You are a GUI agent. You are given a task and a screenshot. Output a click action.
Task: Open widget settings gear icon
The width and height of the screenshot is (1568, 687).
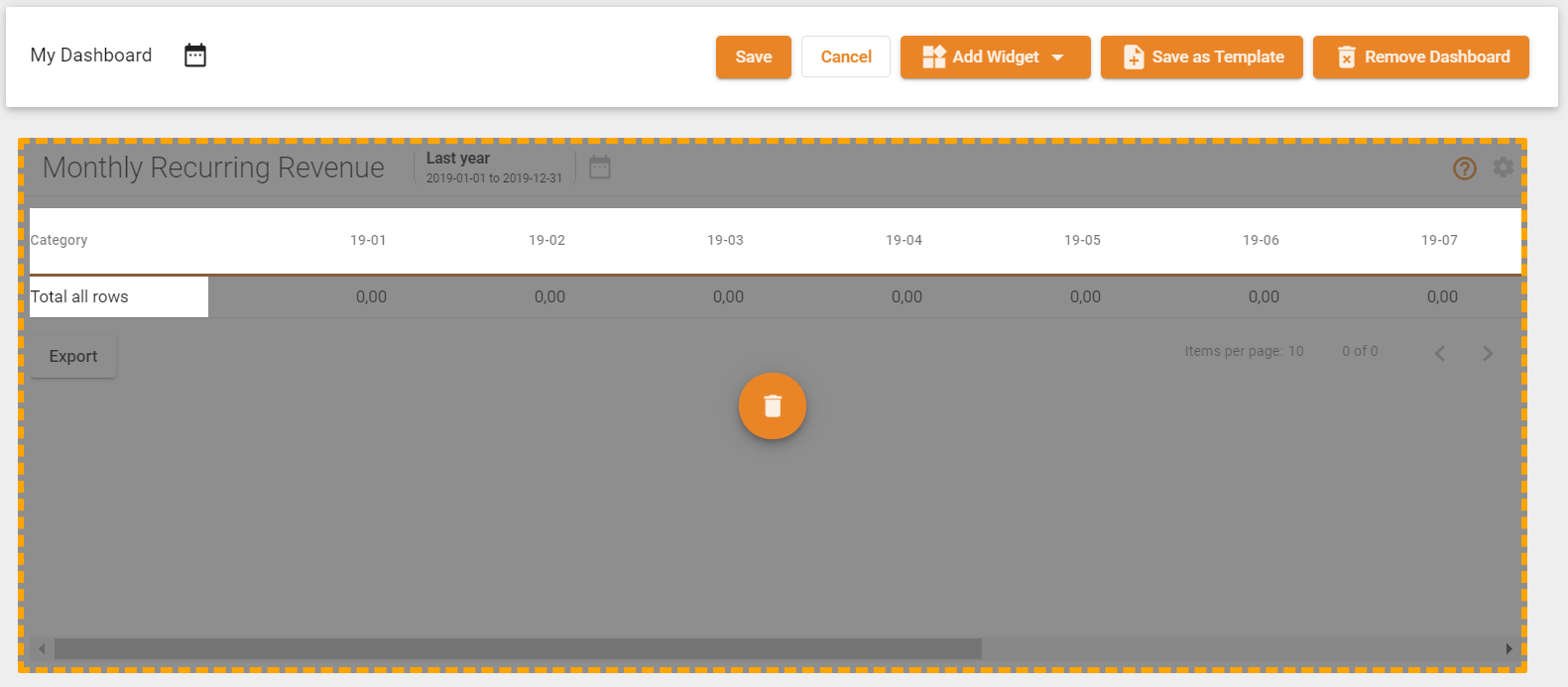(x=1504, y=168)
